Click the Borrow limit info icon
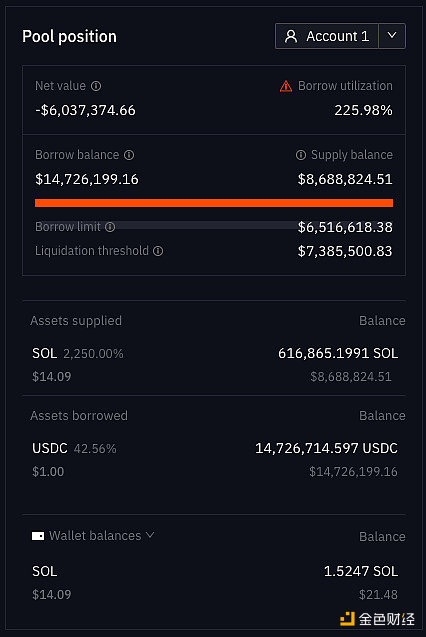Viewport: 426px width, 637px height. coord(110,227)
